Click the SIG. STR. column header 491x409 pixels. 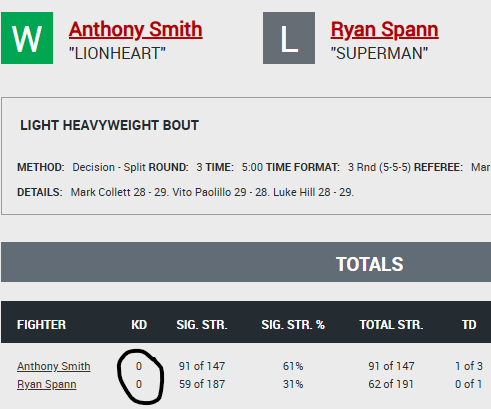click(202, 325)
